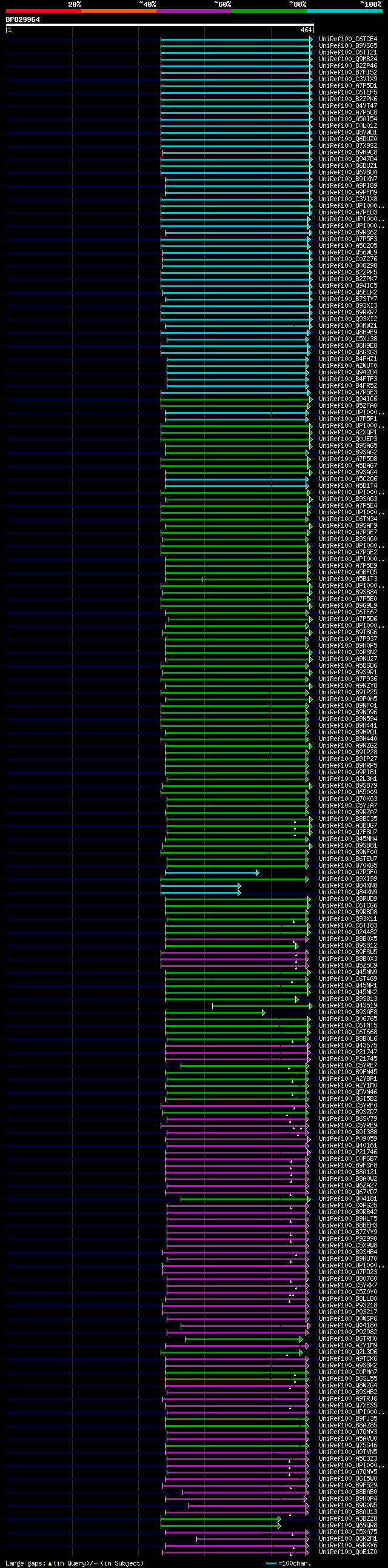Click the short cyan bar for UniRef100_Q84XN8

(201, 886)
